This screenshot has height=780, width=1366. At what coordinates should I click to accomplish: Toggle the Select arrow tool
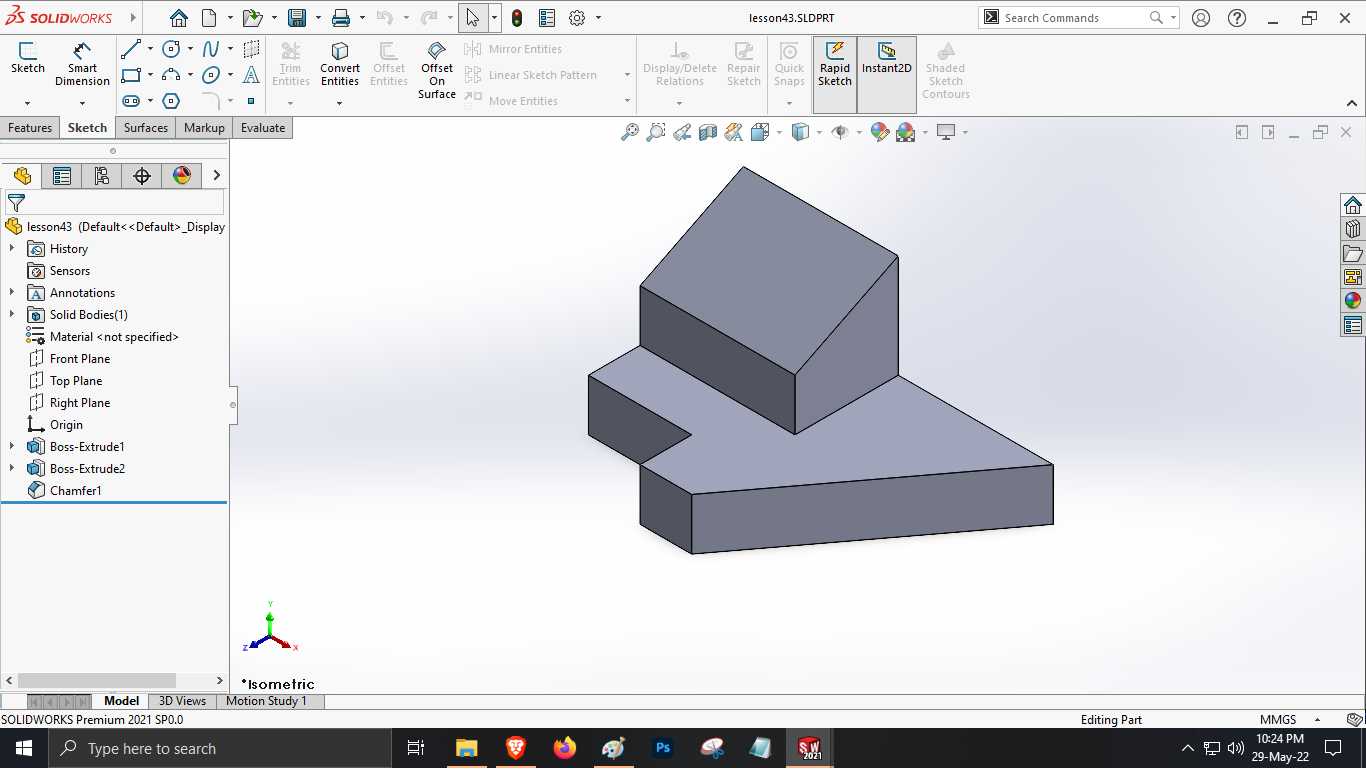click(472, 18)
